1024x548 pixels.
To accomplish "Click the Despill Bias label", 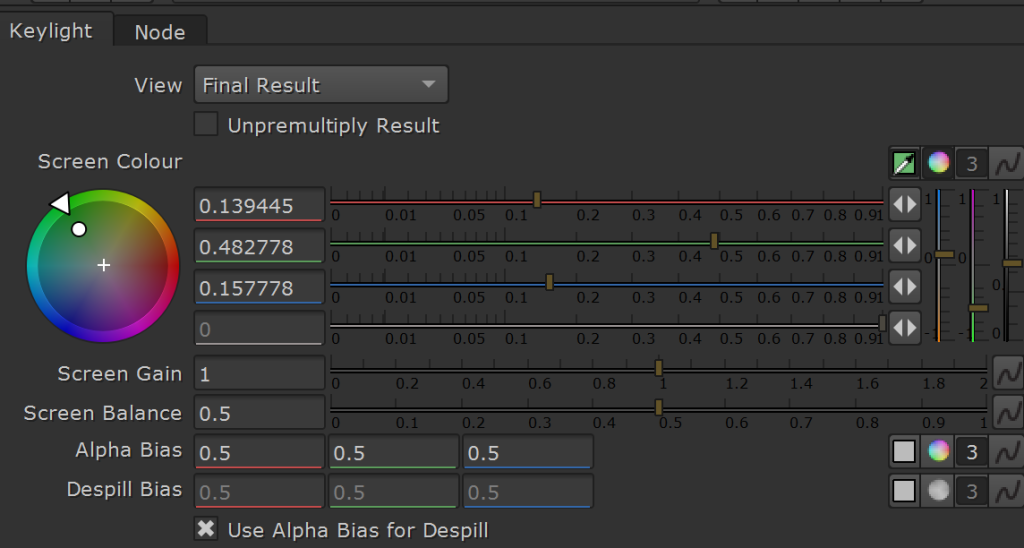I will click(x=124, y=489).
